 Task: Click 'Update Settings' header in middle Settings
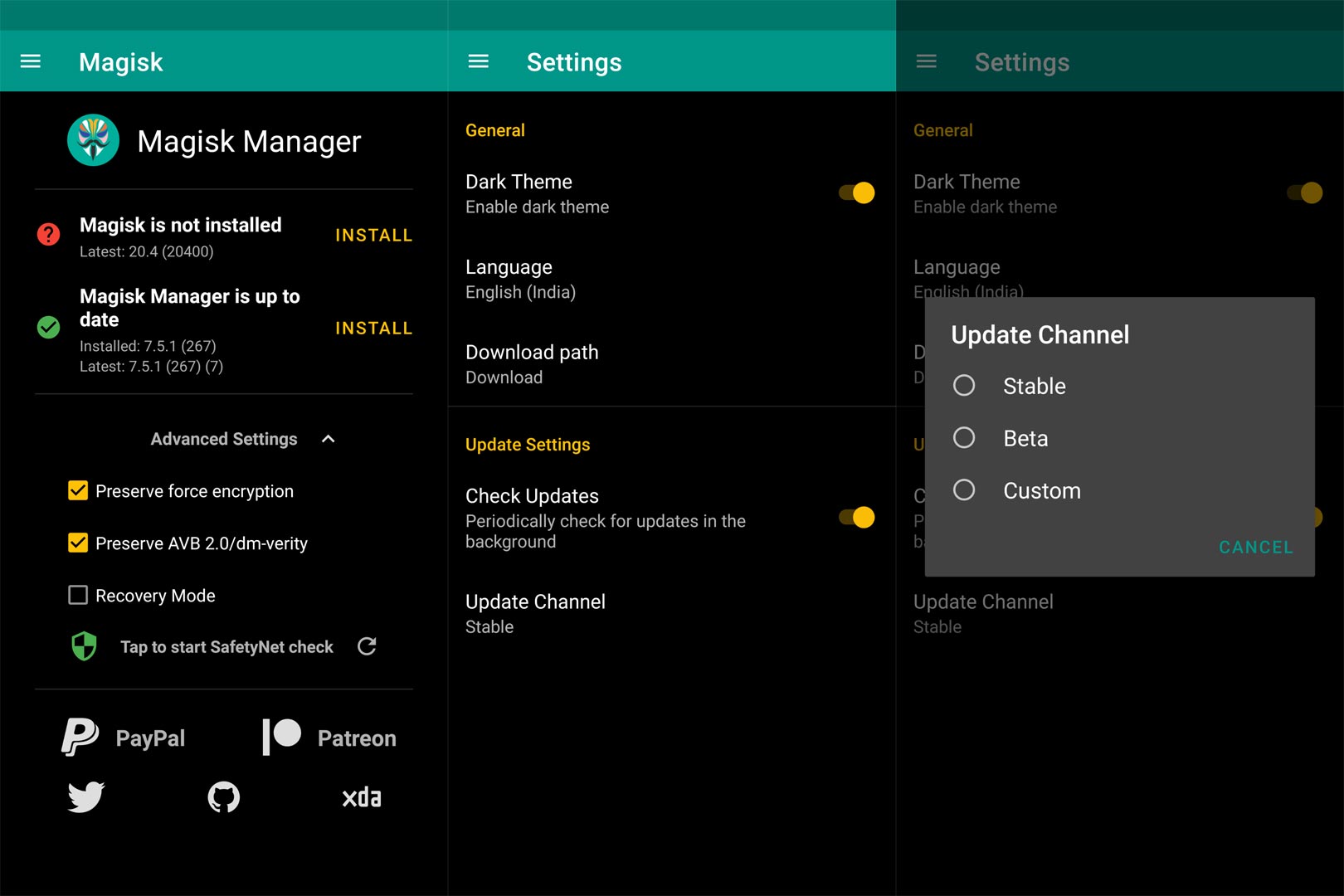(x=528, y=445)
